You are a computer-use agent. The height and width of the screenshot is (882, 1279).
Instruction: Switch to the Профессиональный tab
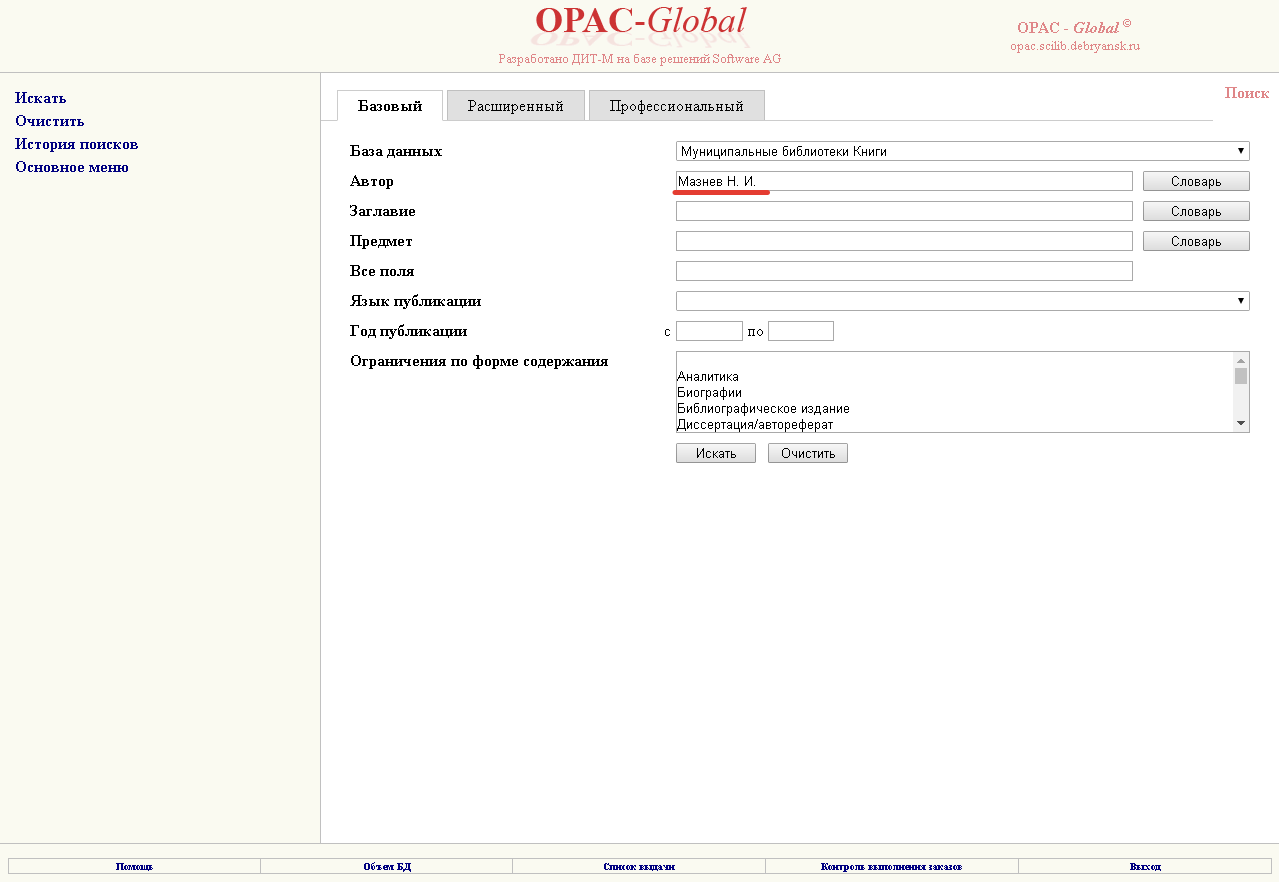[677, 106]
